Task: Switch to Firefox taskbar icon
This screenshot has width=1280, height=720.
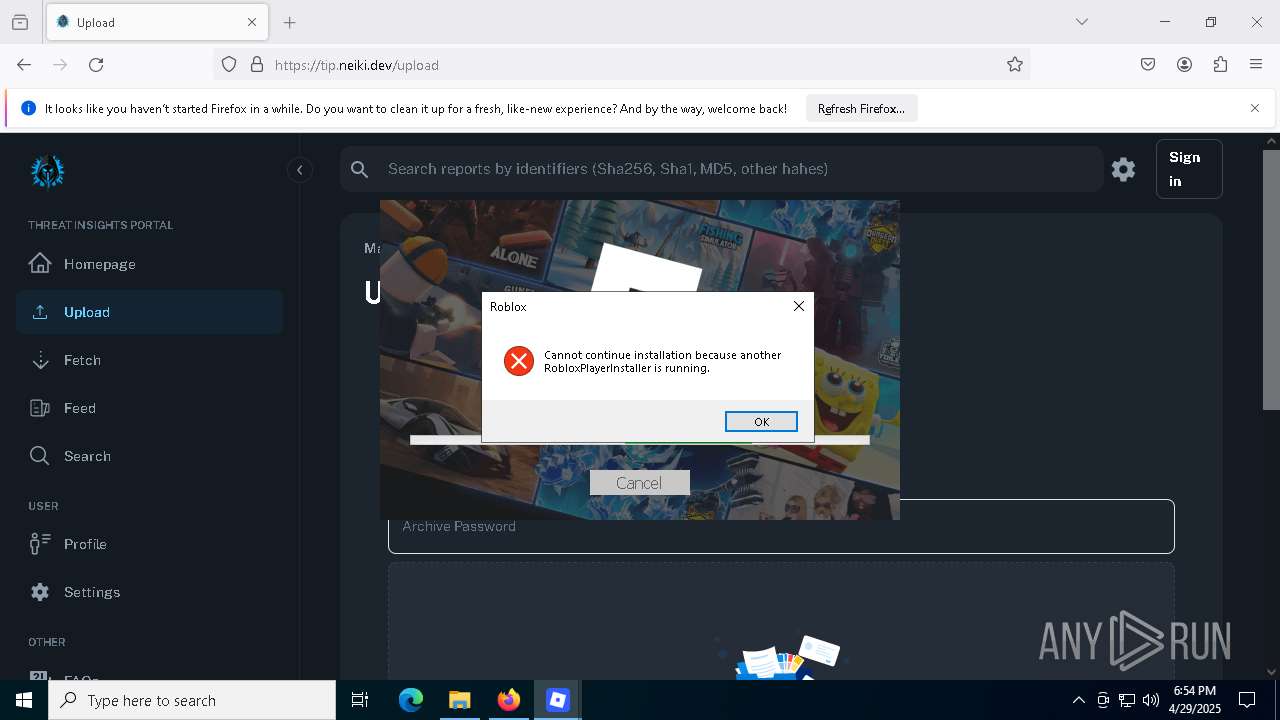Action: [x=509, y=700]
